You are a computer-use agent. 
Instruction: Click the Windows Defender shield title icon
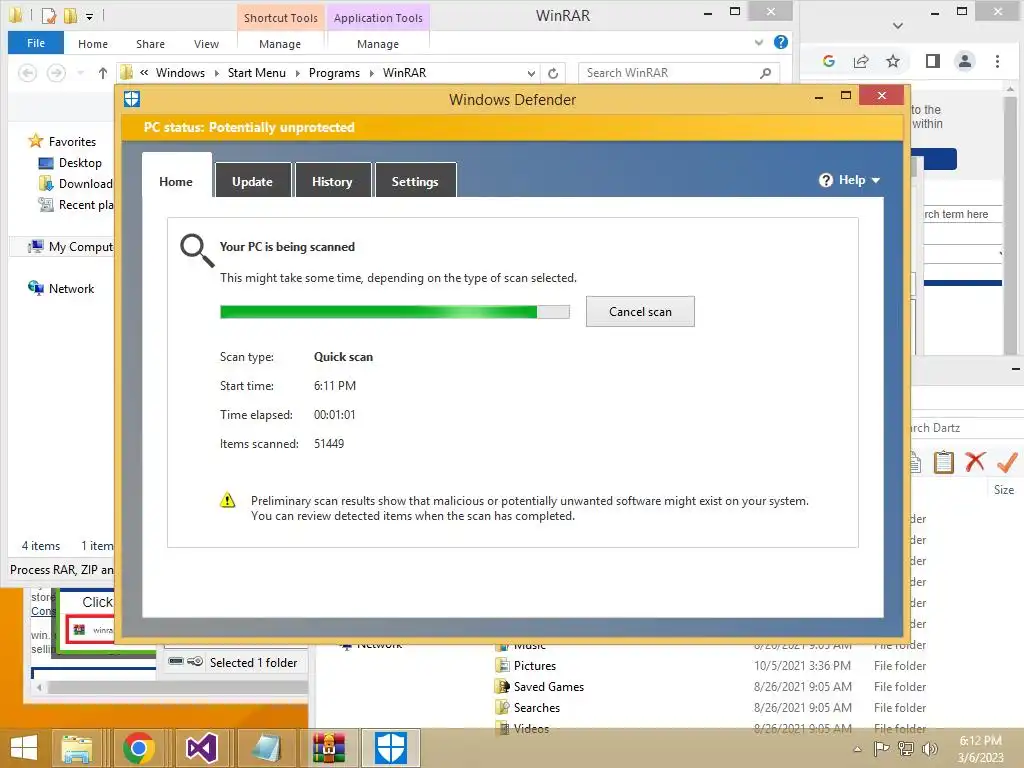coord(132,99)
